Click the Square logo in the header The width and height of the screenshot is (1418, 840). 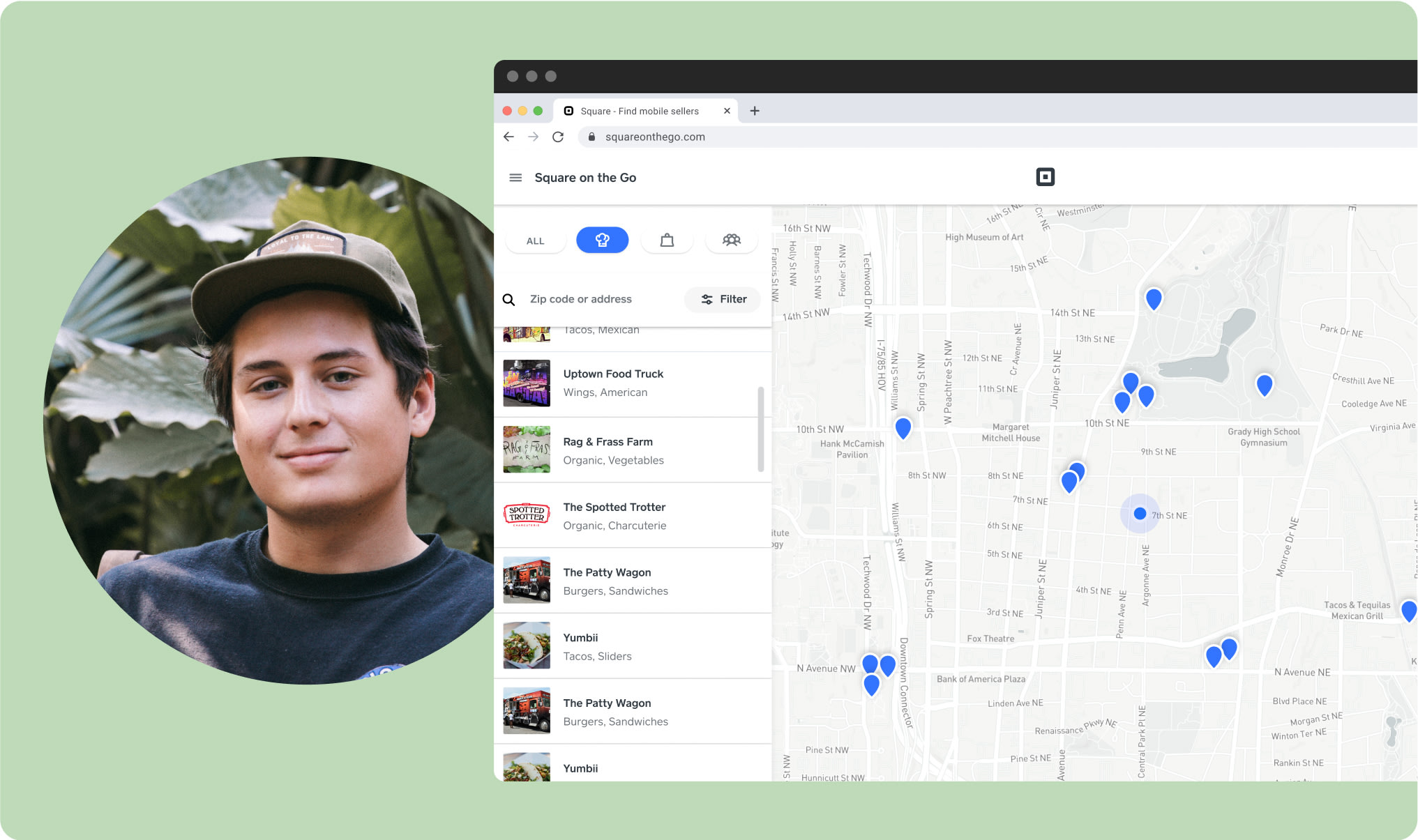pos(1045,177)
